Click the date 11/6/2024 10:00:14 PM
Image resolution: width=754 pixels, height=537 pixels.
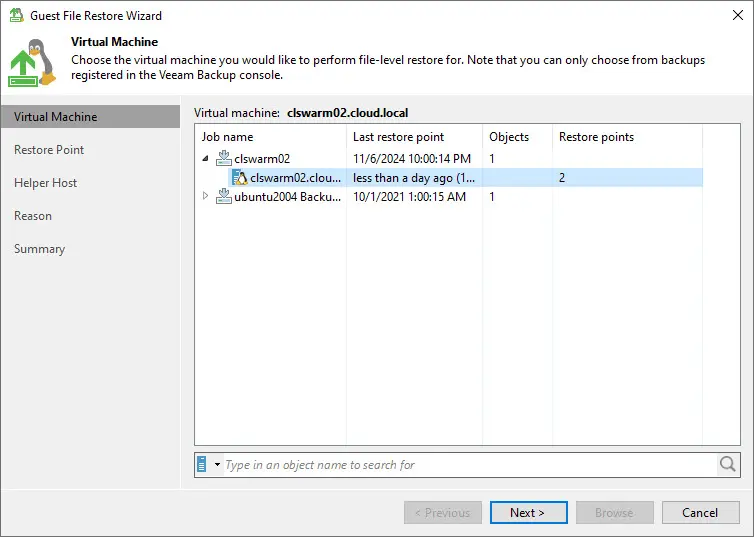click(x=412, y=159)
